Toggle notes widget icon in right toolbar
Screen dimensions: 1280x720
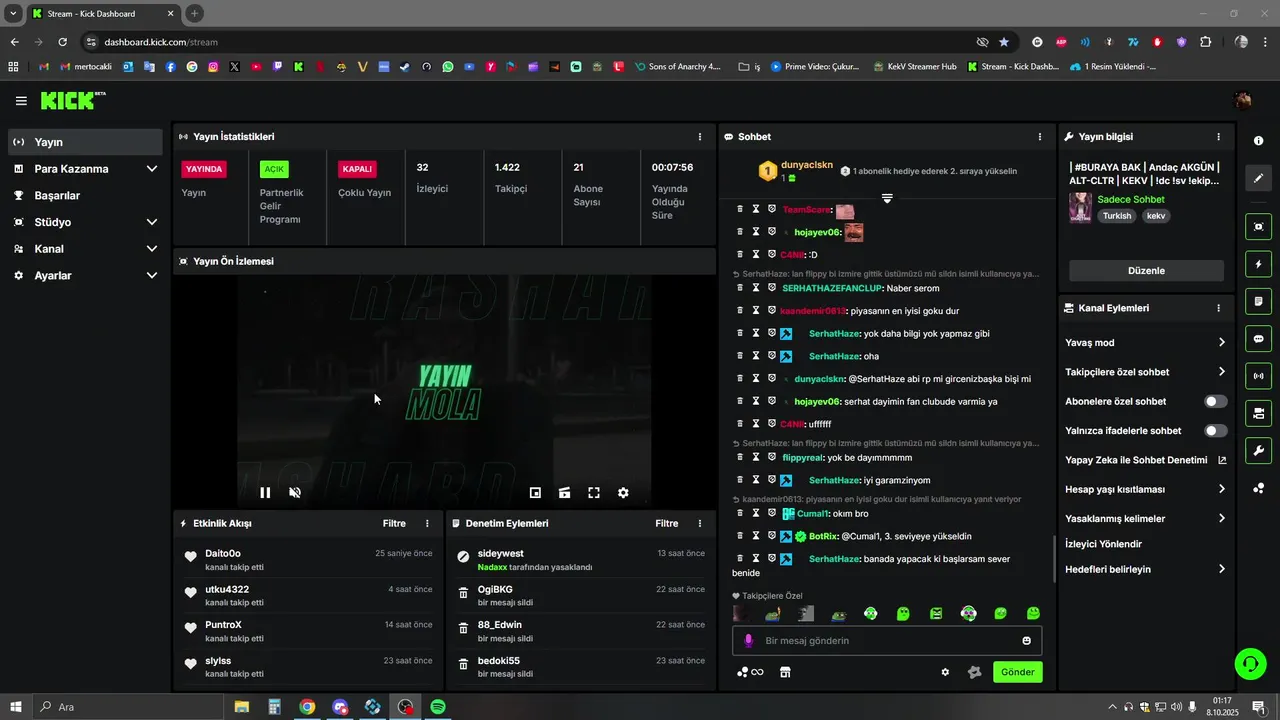(1259, 301)
